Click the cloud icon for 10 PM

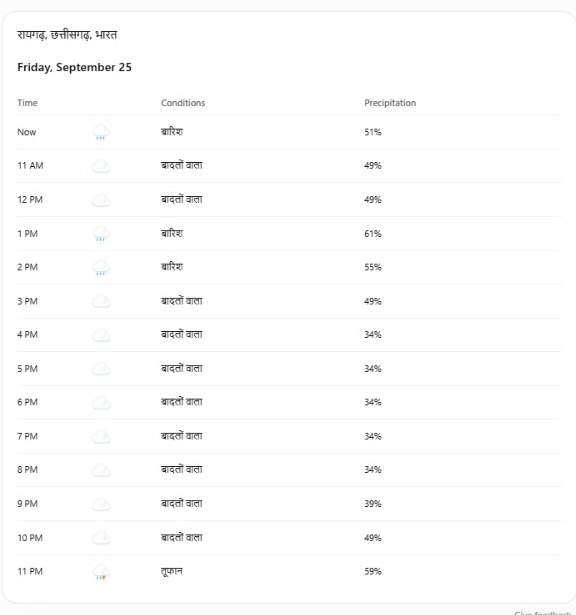(101, 538)
